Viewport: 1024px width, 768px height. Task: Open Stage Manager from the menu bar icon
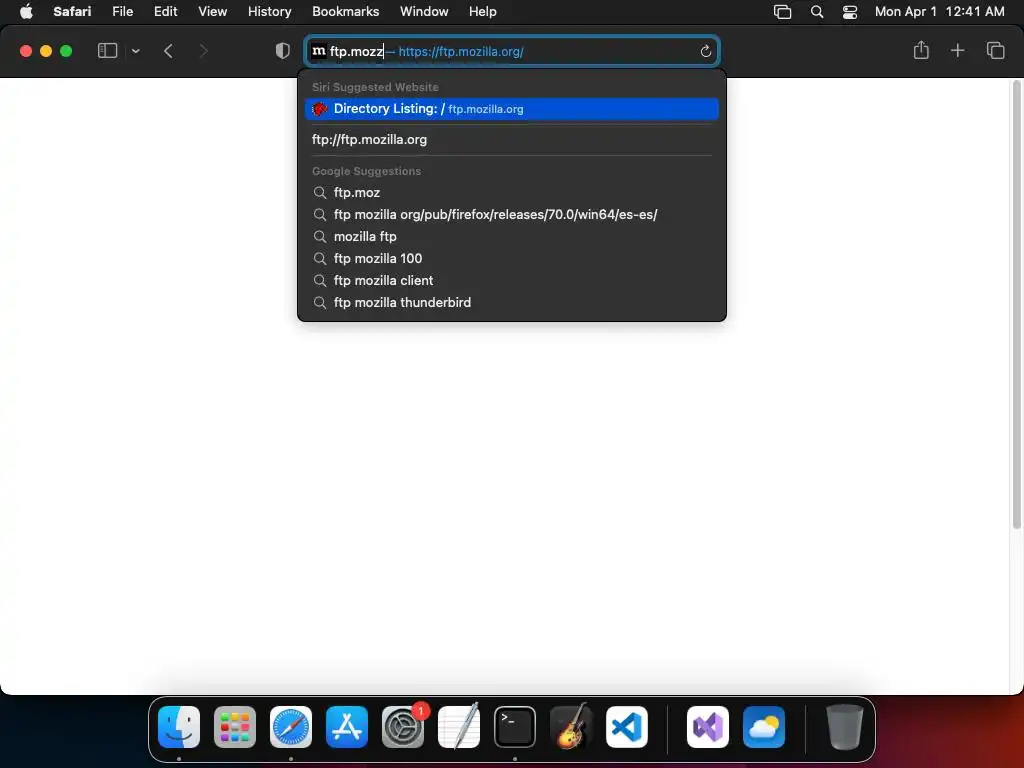click(782, 12)
